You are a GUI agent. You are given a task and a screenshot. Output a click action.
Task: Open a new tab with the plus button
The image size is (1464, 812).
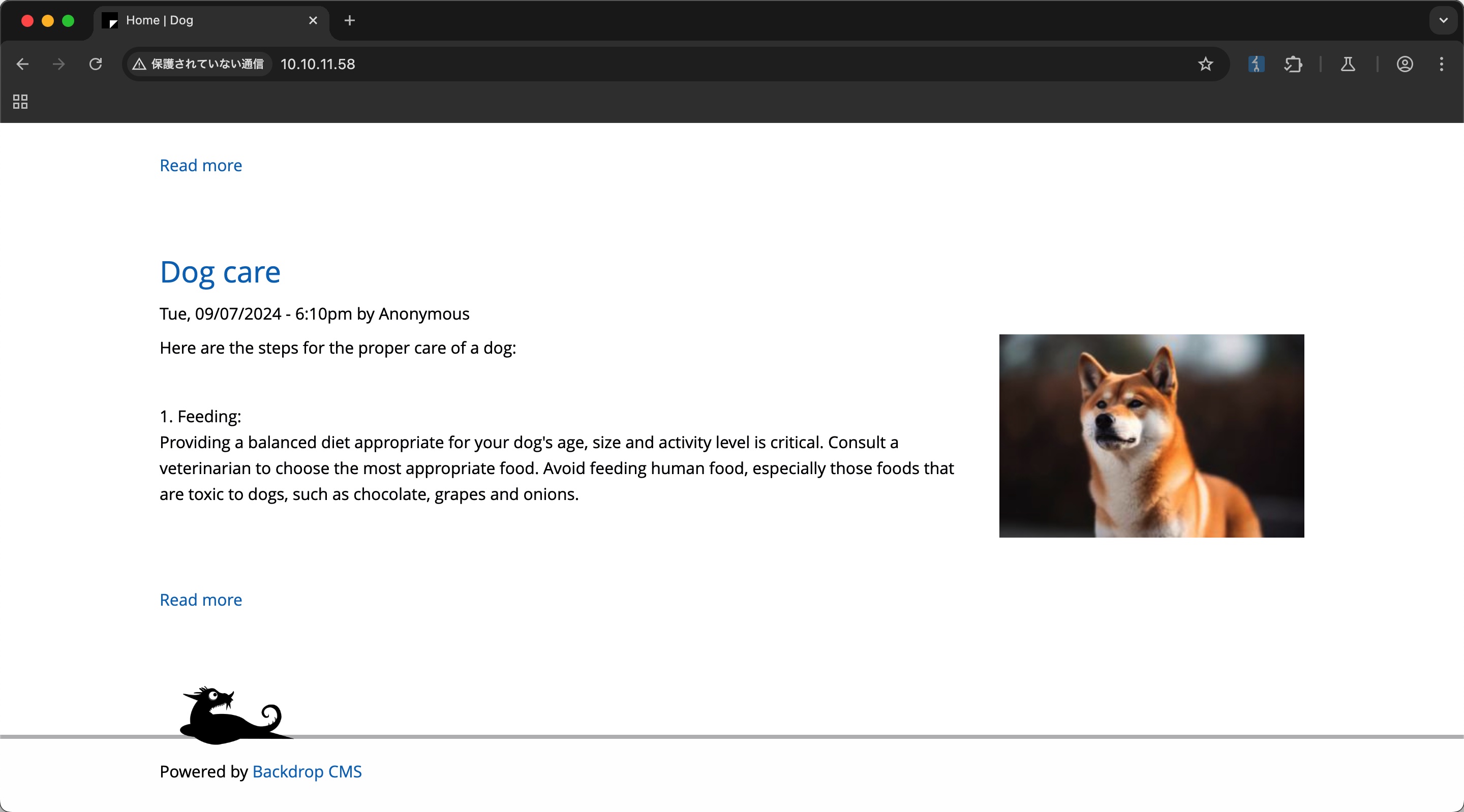(350, 20)
